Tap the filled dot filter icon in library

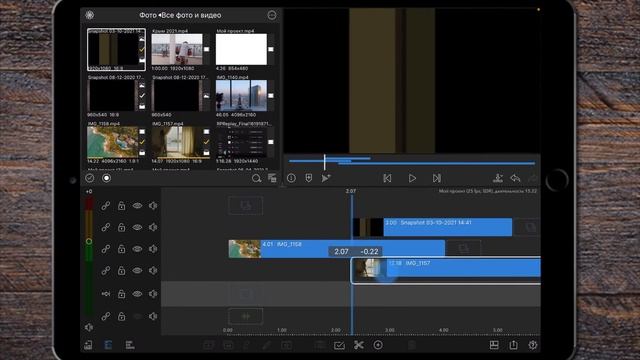point(107,178)
